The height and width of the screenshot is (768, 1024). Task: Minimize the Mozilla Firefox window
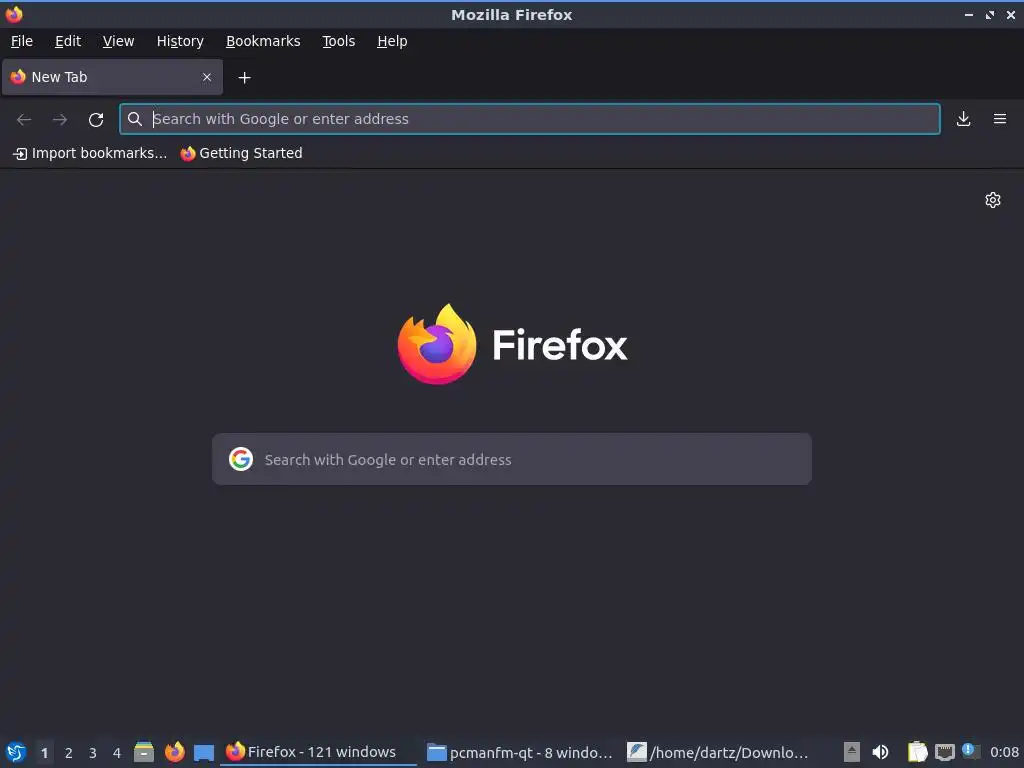pyautogui.click(x=968, y=14)
